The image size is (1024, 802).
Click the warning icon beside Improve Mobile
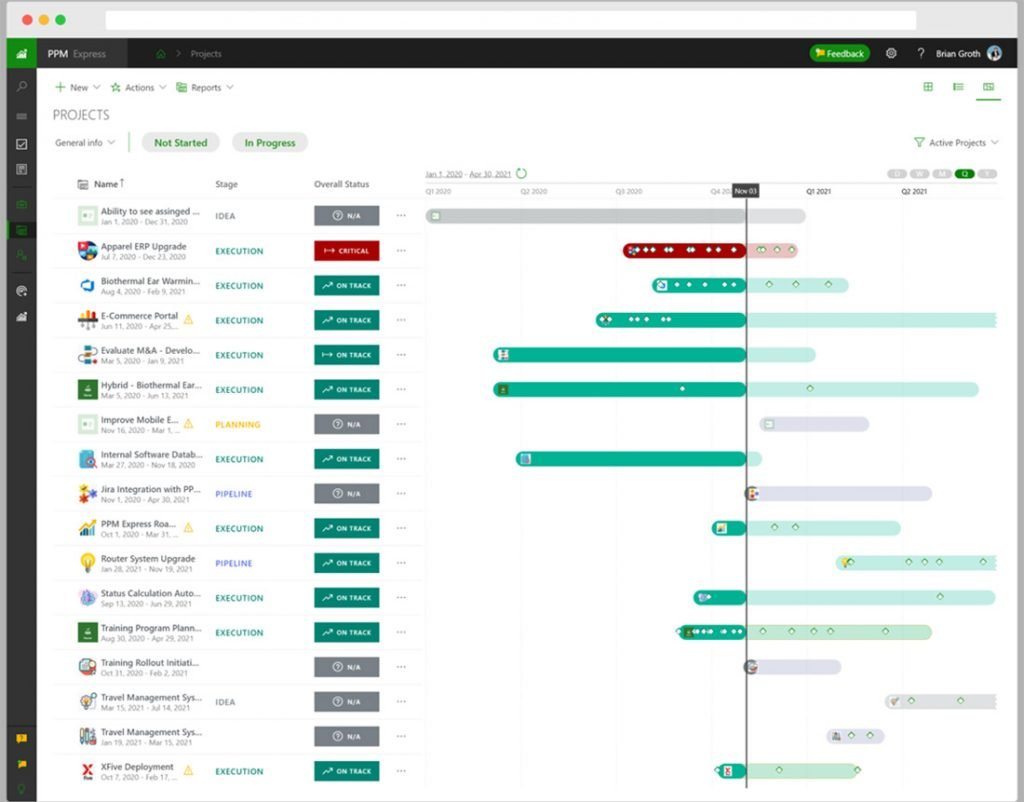189,423
